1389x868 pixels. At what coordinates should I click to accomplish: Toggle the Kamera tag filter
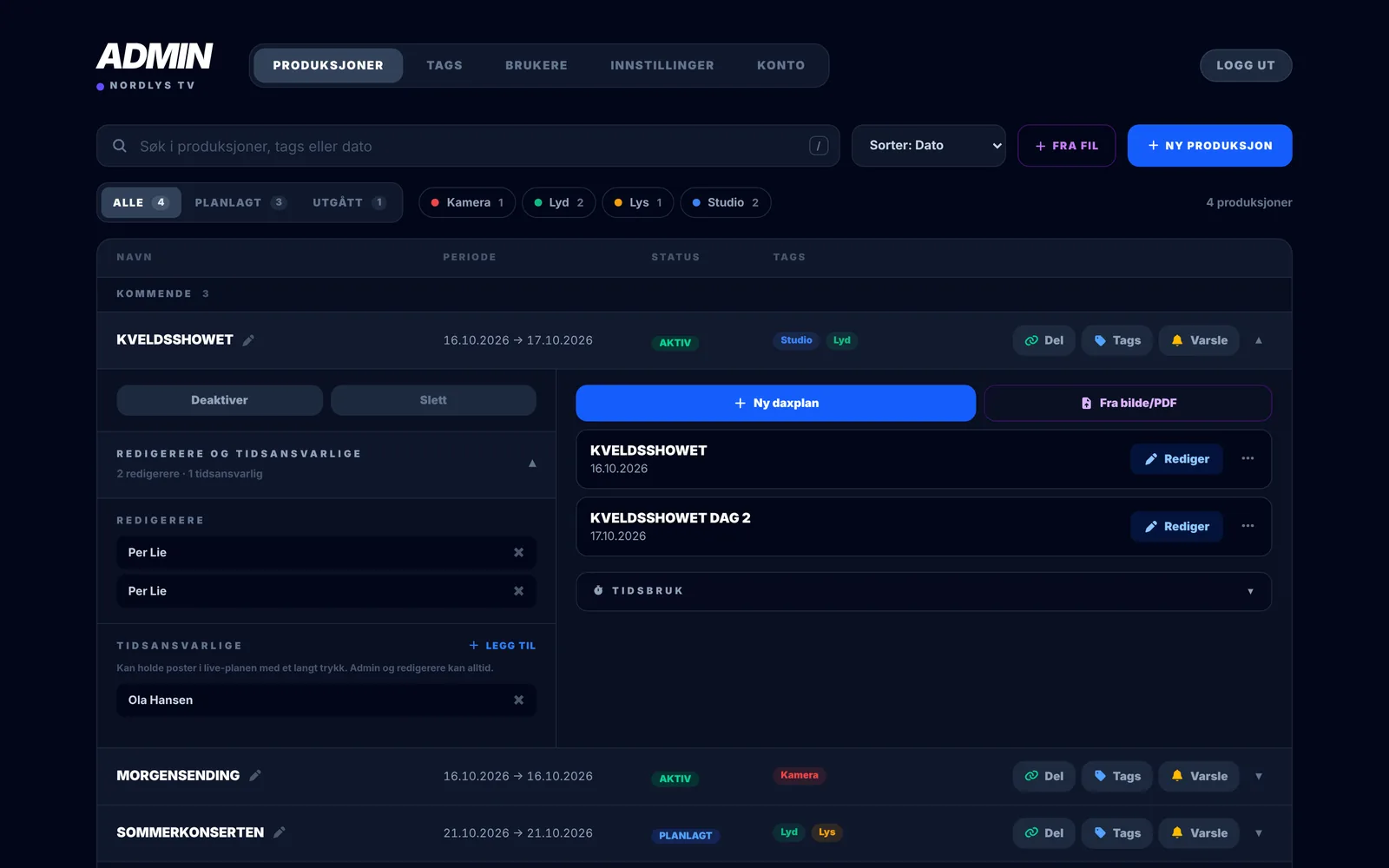click(467, 202)
